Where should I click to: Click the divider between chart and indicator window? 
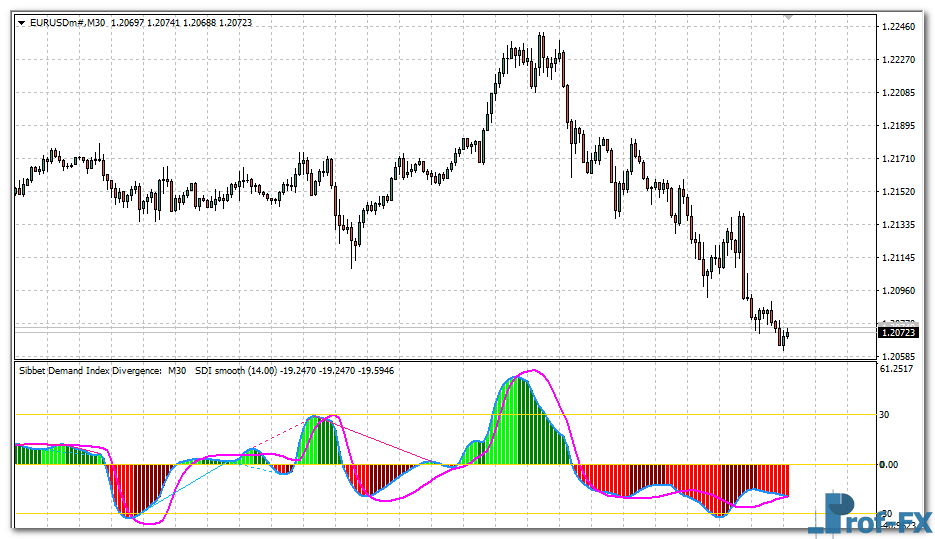(440, 360)
